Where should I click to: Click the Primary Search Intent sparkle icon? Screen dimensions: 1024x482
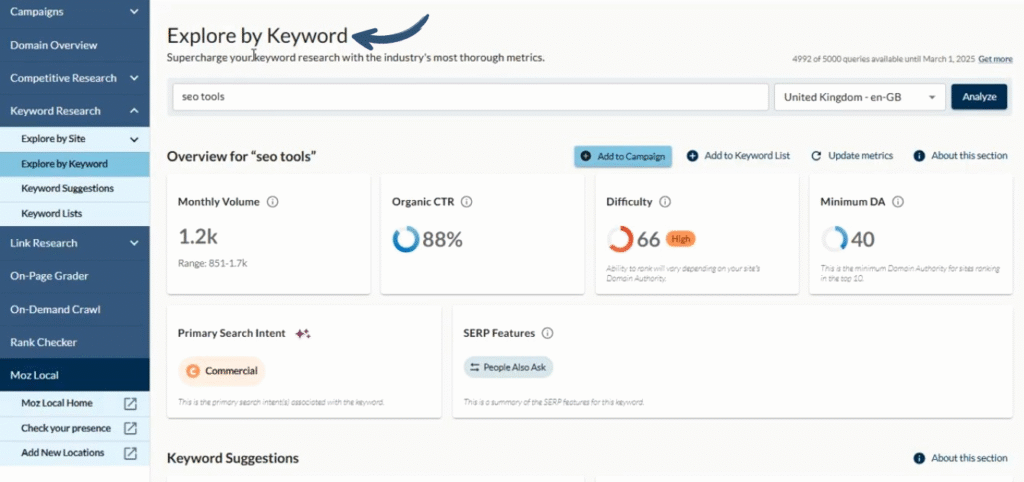[302, 333]
